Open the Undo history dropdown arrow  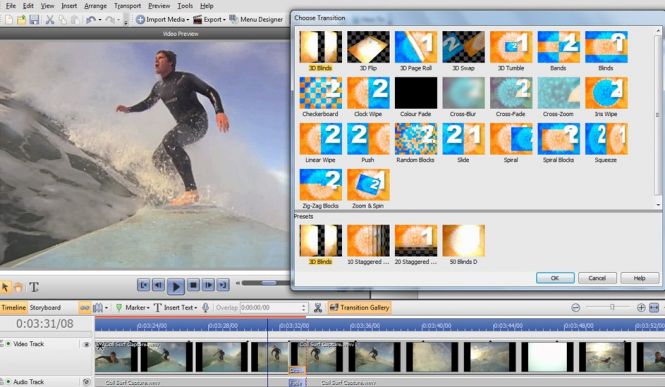(x=100, y=20)
